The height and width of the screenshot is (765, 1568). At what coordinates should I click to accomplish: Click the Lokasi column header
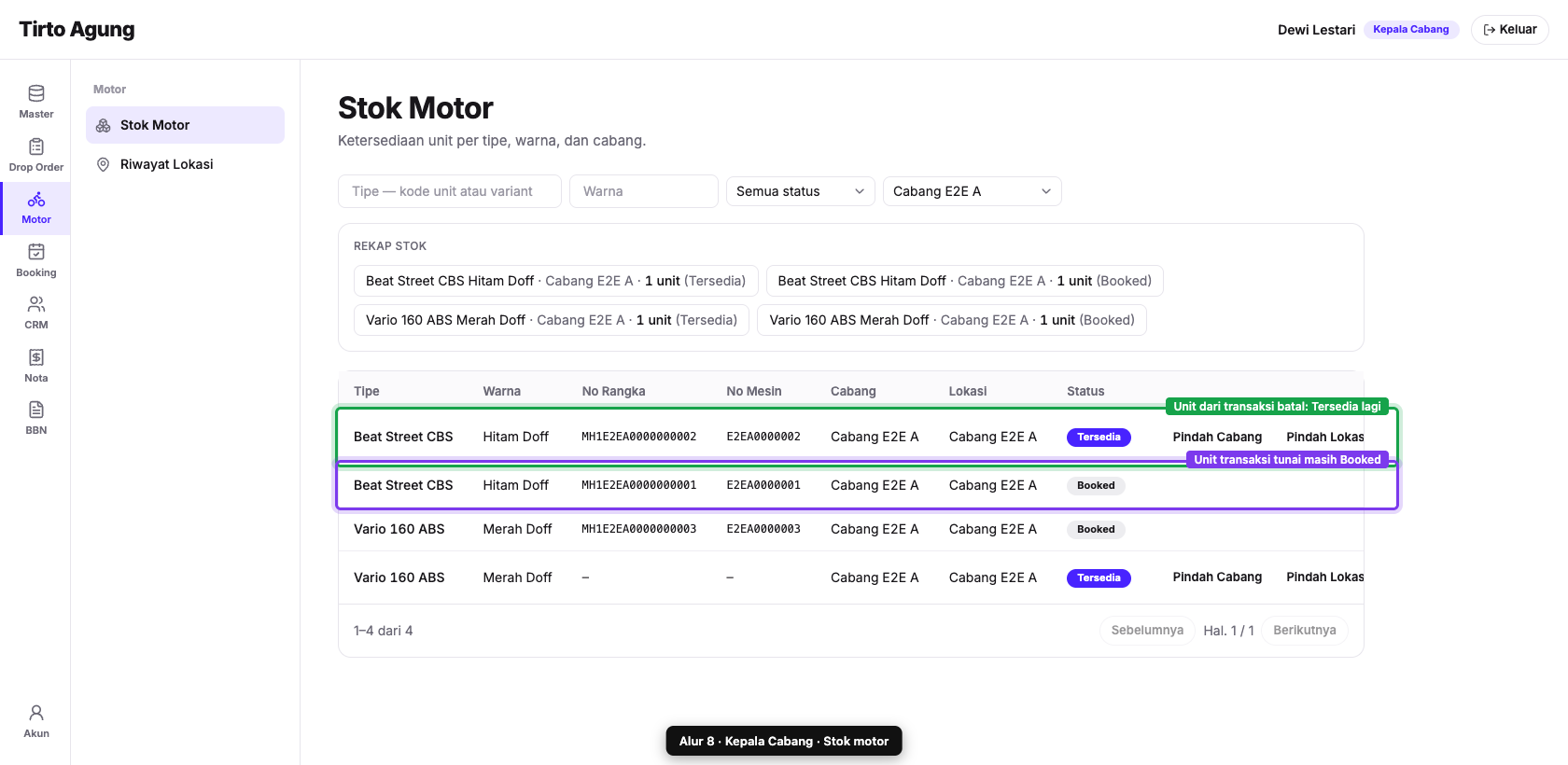click(x=968, y=391)
